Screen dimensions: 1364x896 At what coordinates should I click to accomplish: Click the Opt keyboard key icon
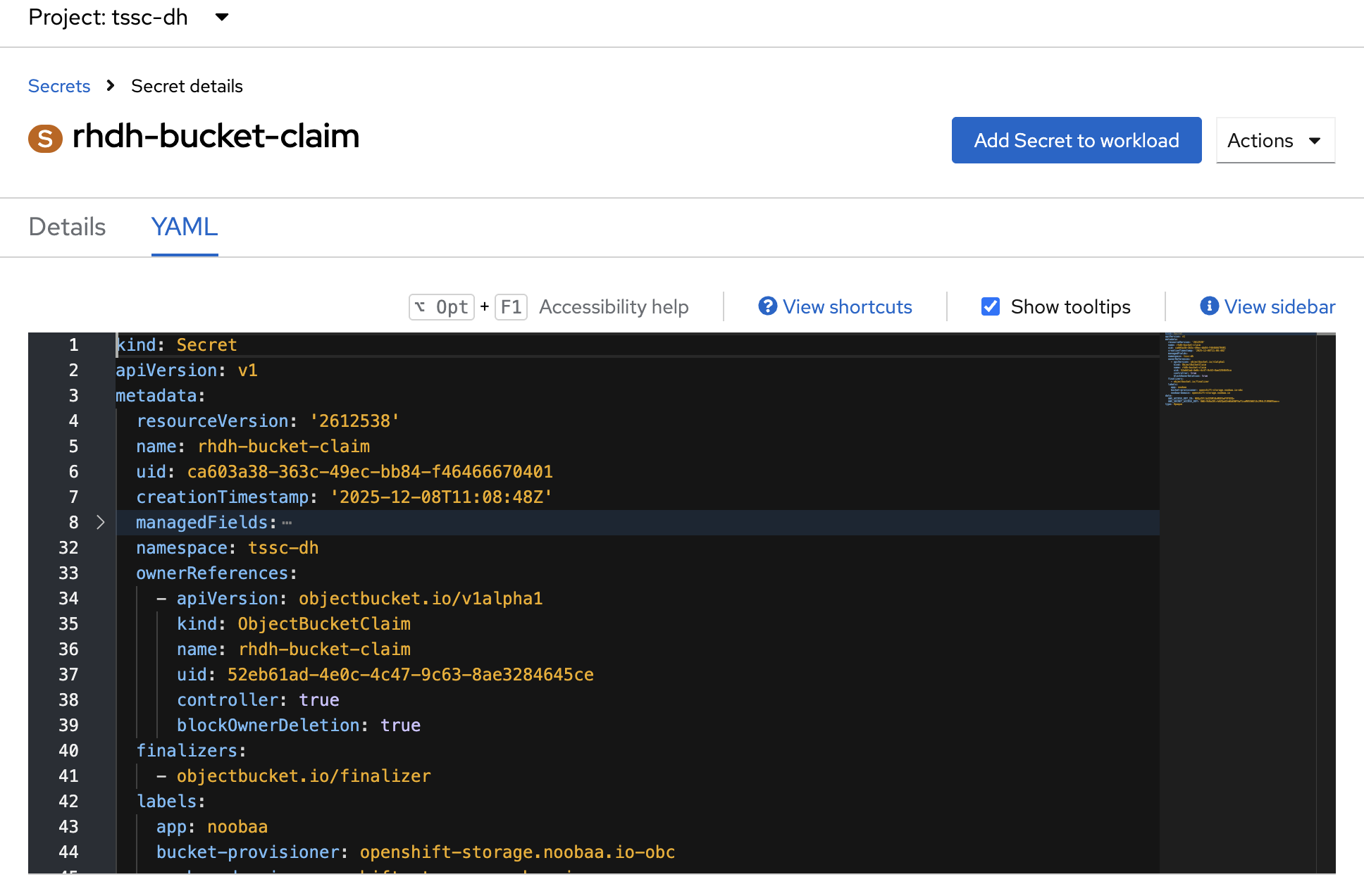[442, 307]
